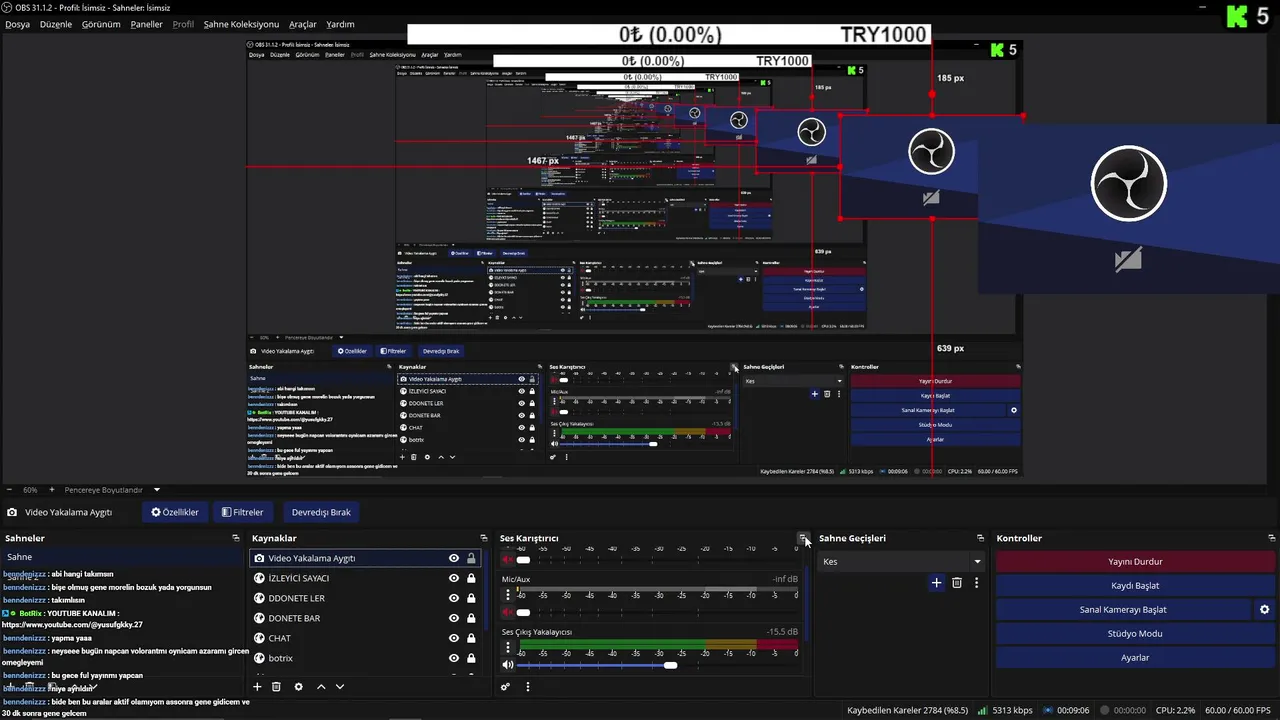Select the botrix source row
The height and width of the screenshot is (720, 1280).
[363, 658]
